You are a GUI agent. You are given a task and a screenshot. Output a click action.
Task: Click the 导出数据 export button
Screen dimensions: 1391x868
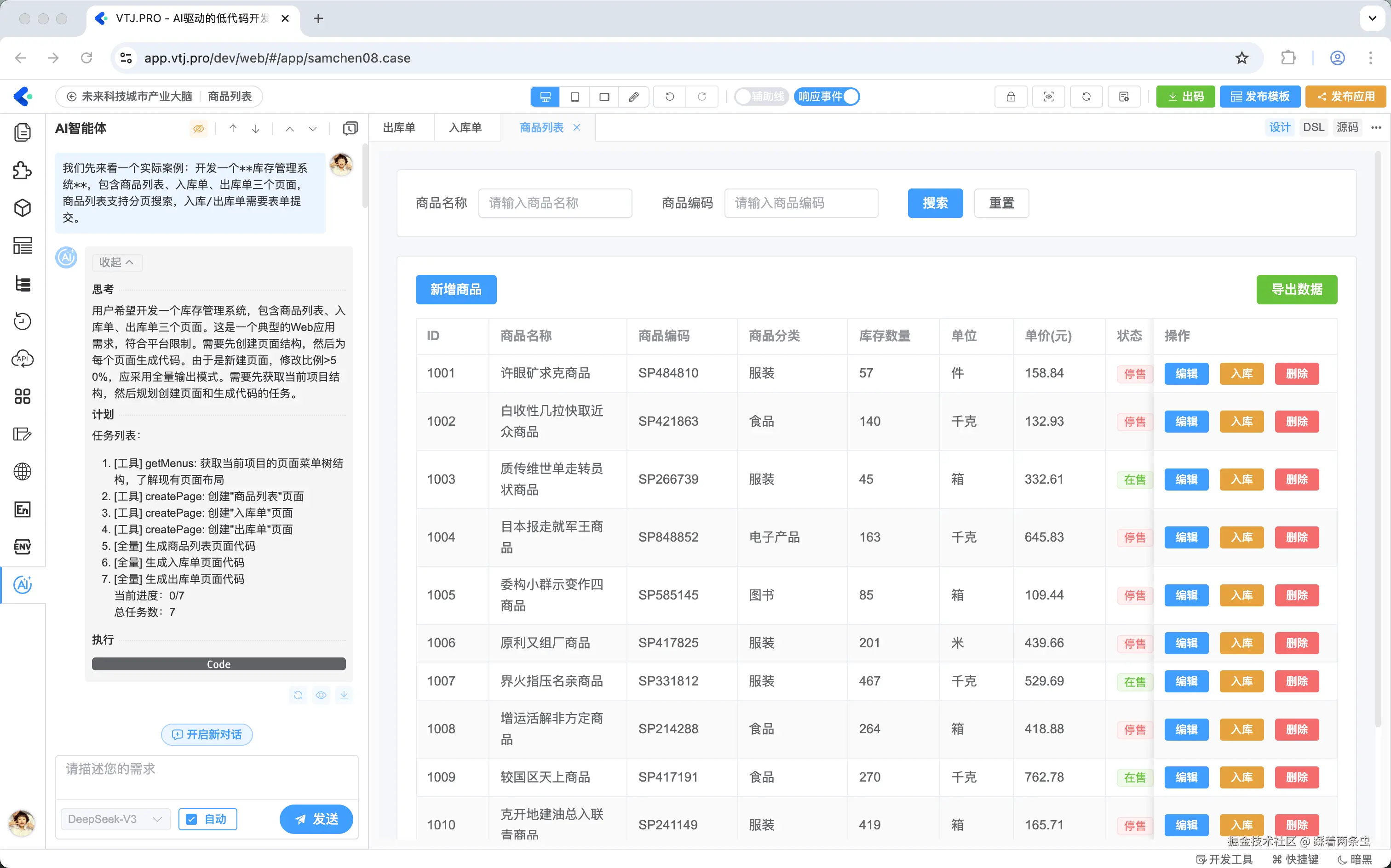[x=1296, y=289]
